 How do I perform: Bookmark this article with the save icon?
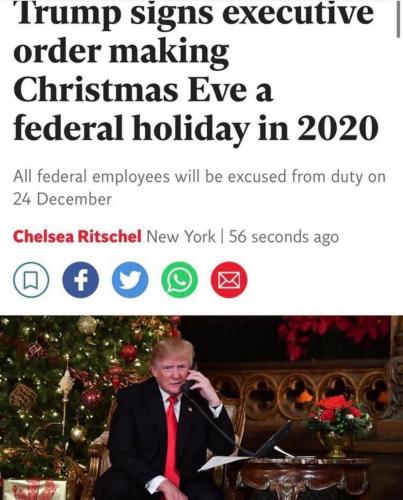(x=31, y=280)
